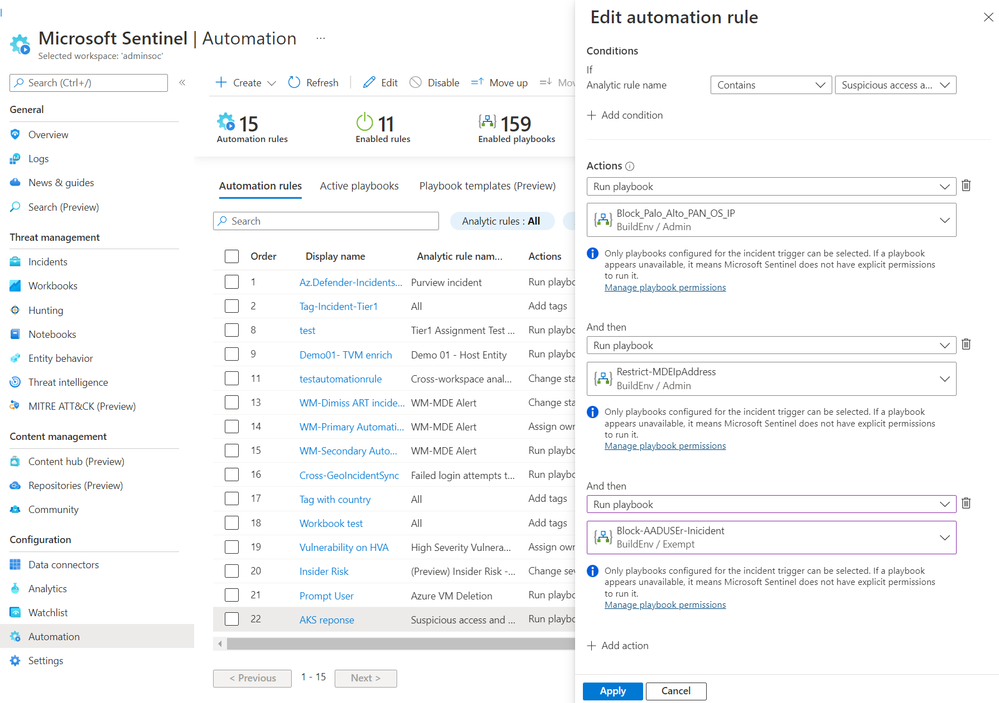The height and width of the screenshot is (703, 999).
Task: Open Workbooks chart icon
Action: [15, 286]
